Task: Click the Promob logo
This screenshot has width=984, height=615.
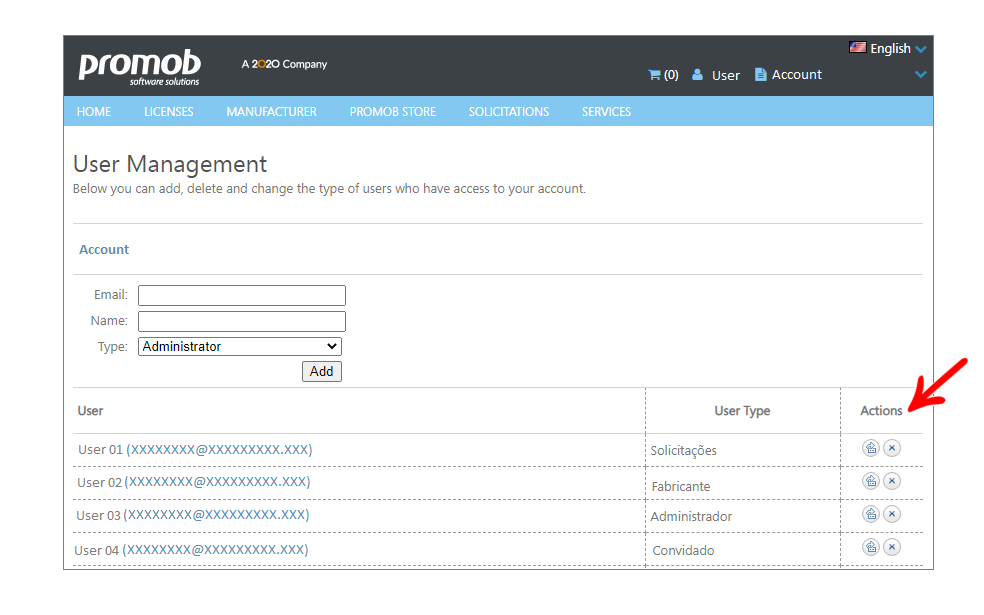Action: coord(139,67)
